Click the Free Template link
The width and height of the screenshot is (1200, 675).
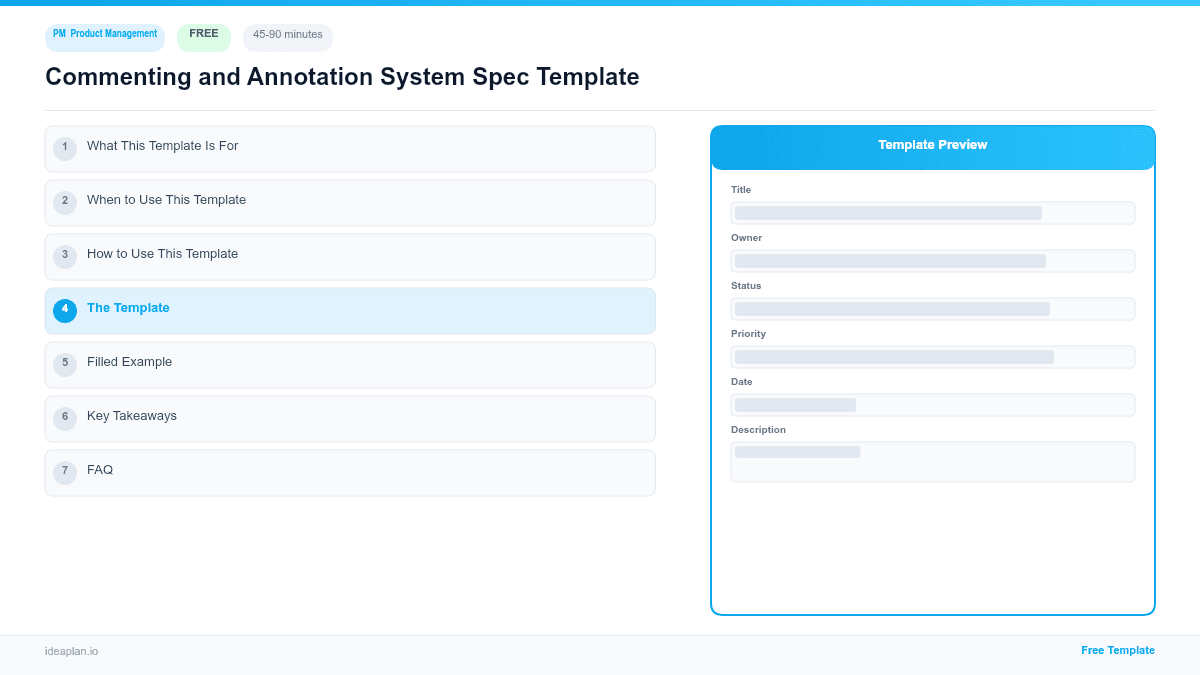tap(1118, 650)
